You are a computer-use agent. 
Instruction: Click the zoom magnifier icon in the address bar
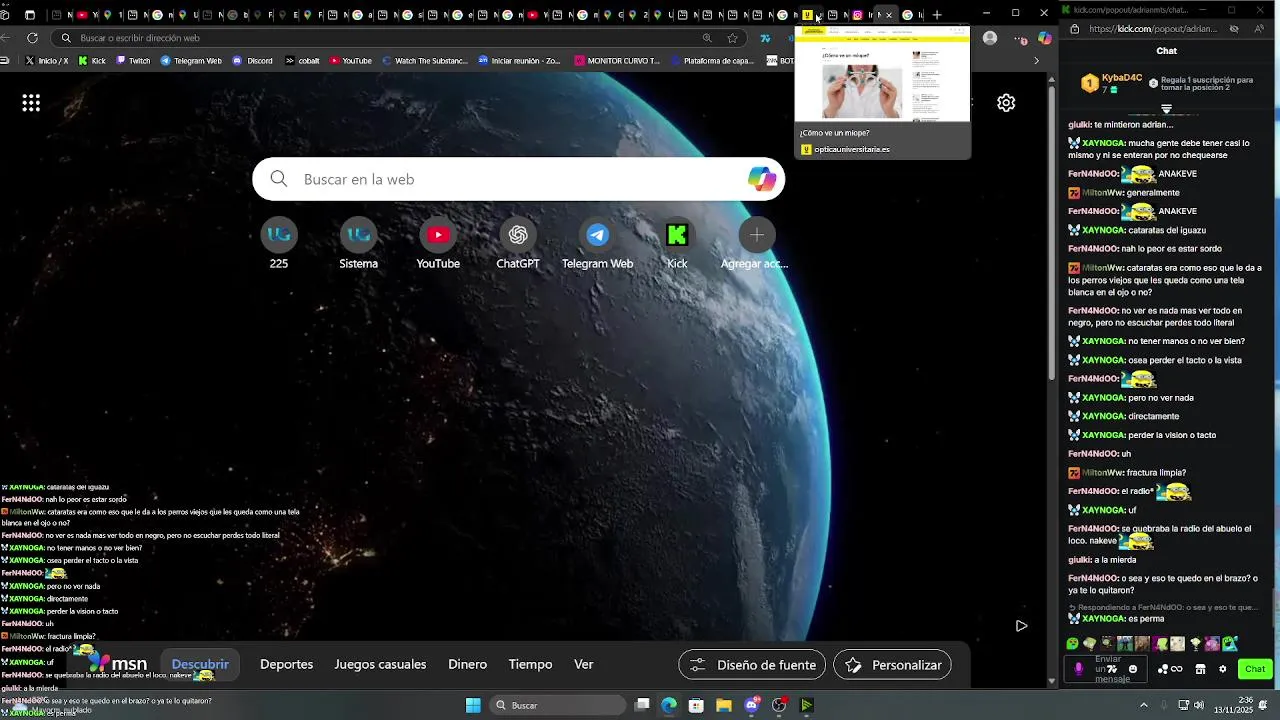click(x=707, y=38)
